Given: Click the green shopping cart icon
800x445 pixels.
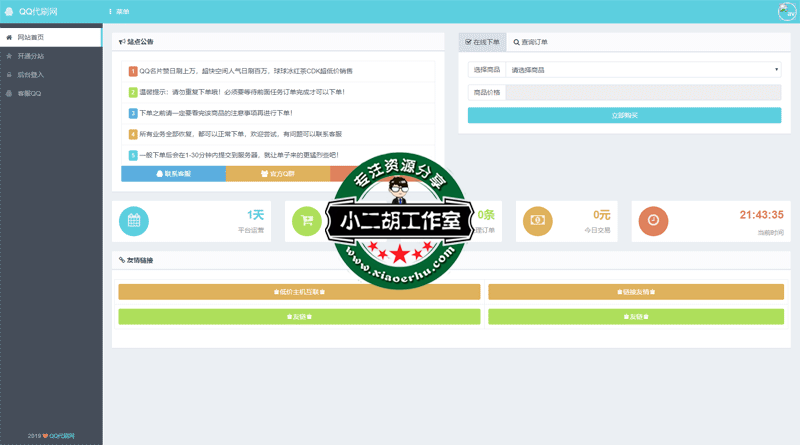Looking at the screenshot, I should coord(305,221).
